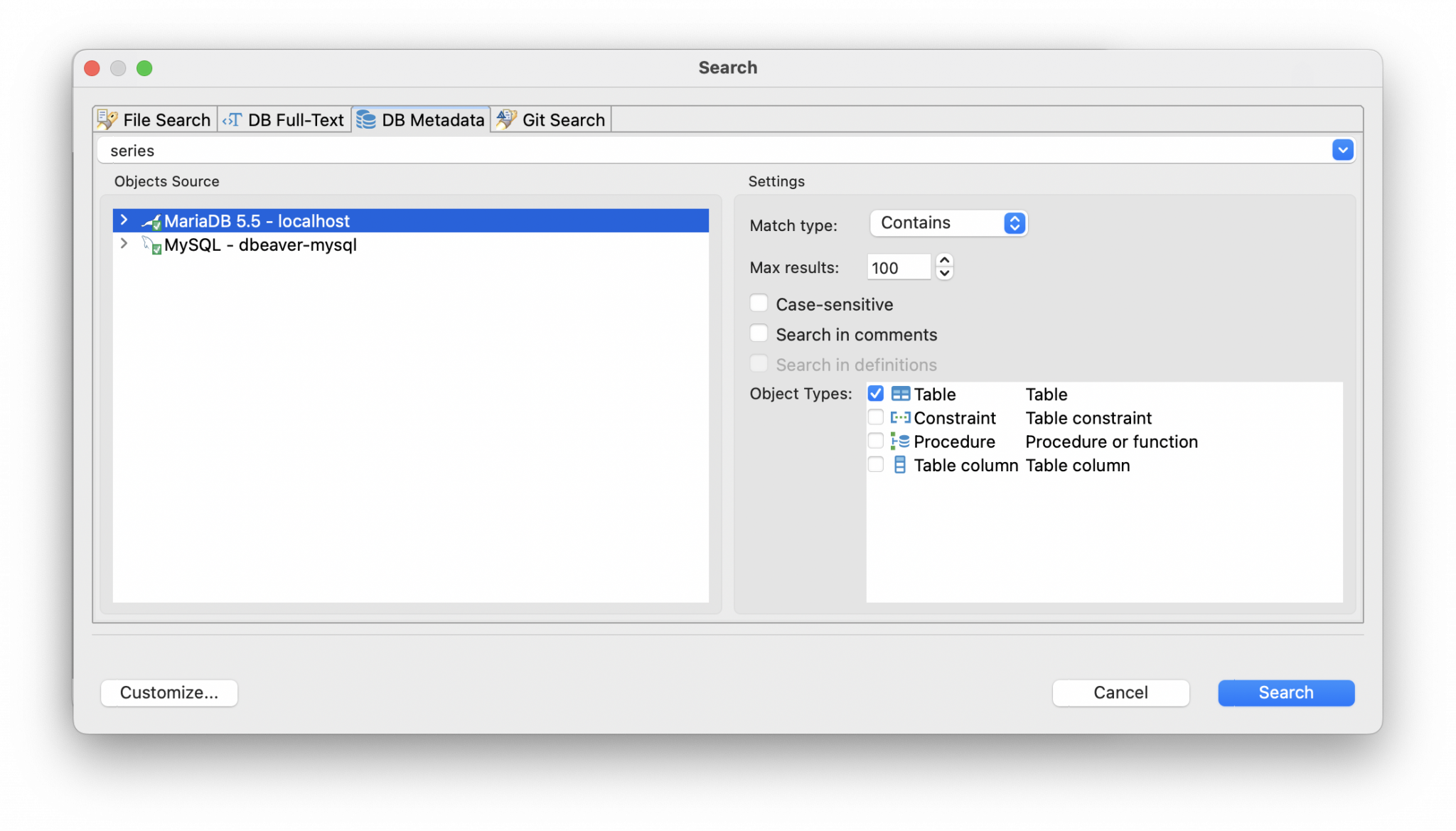Open the Match type Contains dropdown
Viewport: 1456px width, 831px height.
948,223
